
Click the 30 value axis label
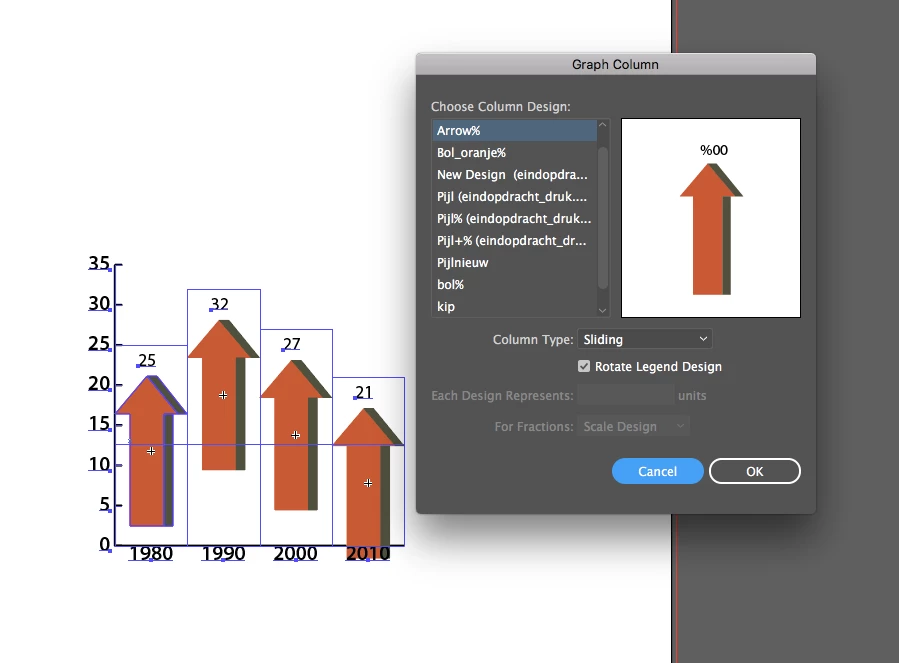point(99,303)
